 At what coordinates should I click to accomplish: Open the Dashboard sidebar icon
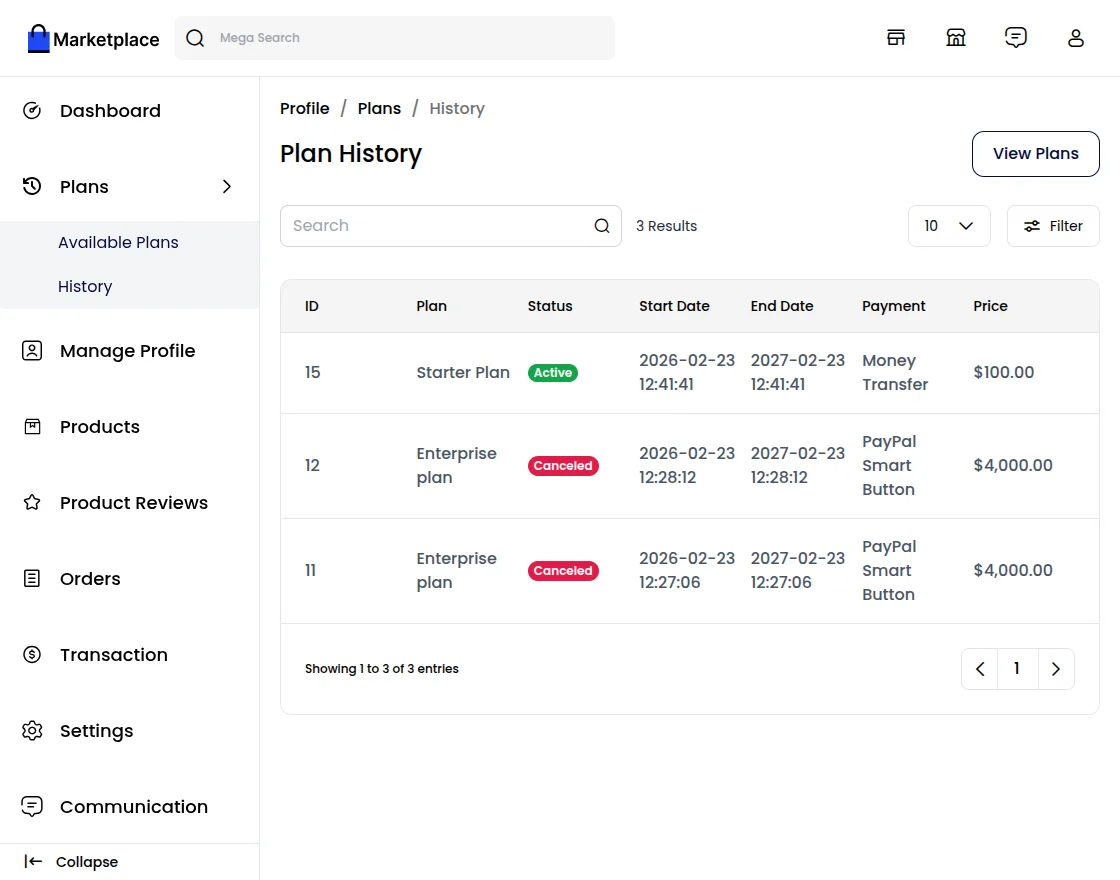click(x=32, y=110)
